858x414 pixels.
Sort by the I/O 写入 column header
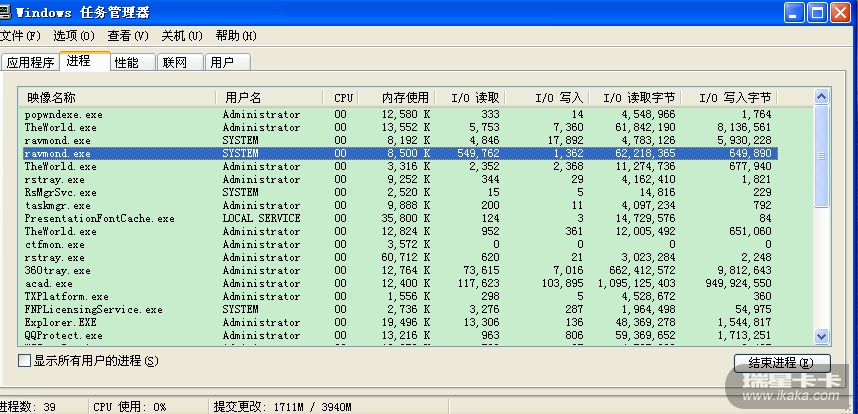[x=547, y=98]
